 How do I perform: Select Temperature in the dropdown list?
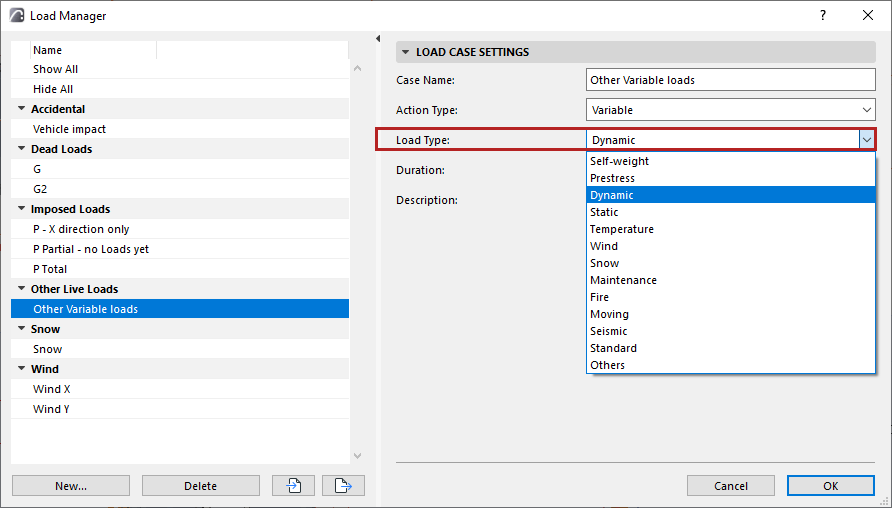(x=621, y=229)
